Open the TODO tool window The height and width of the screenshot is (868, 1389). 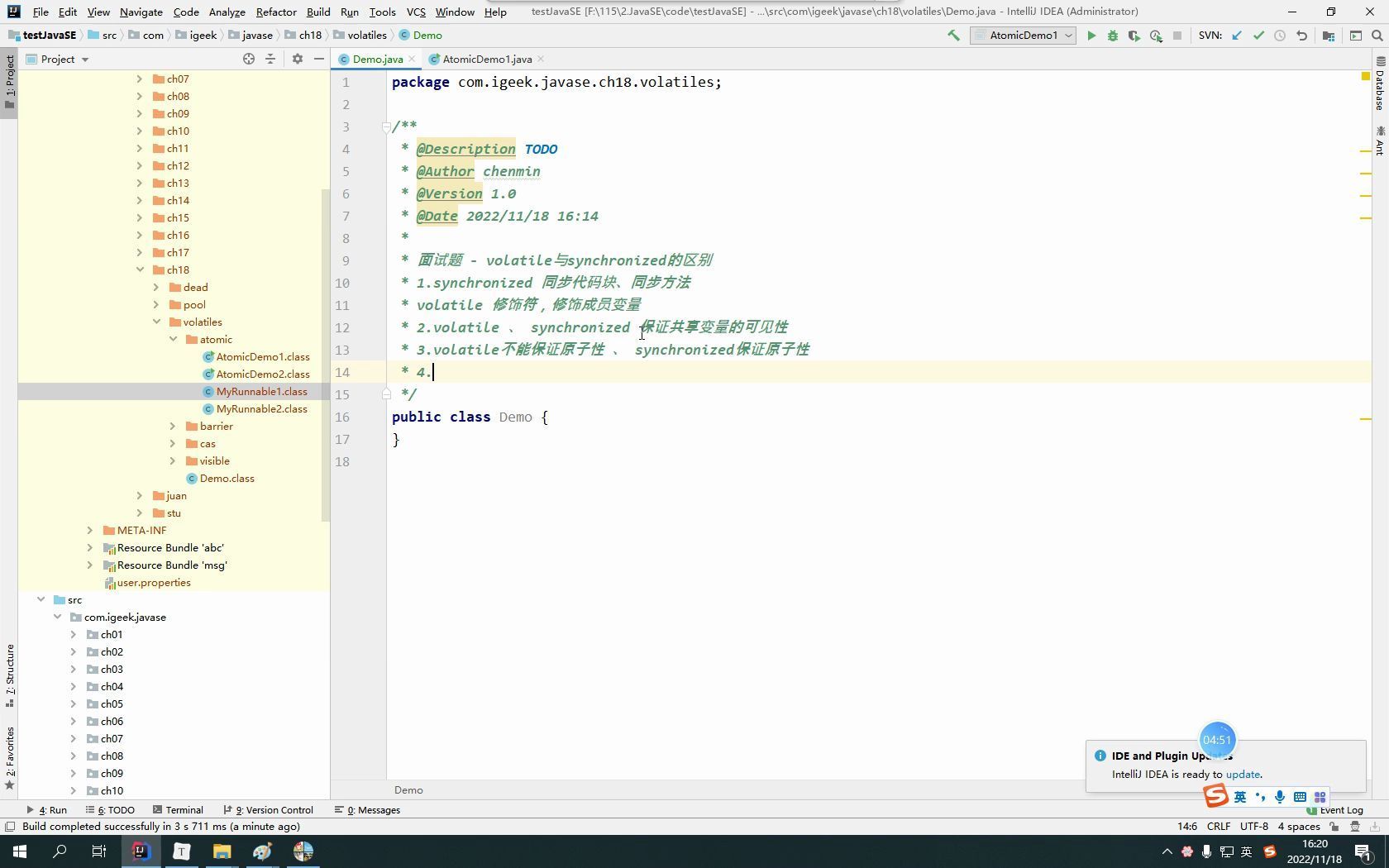(x=109, y=810)
